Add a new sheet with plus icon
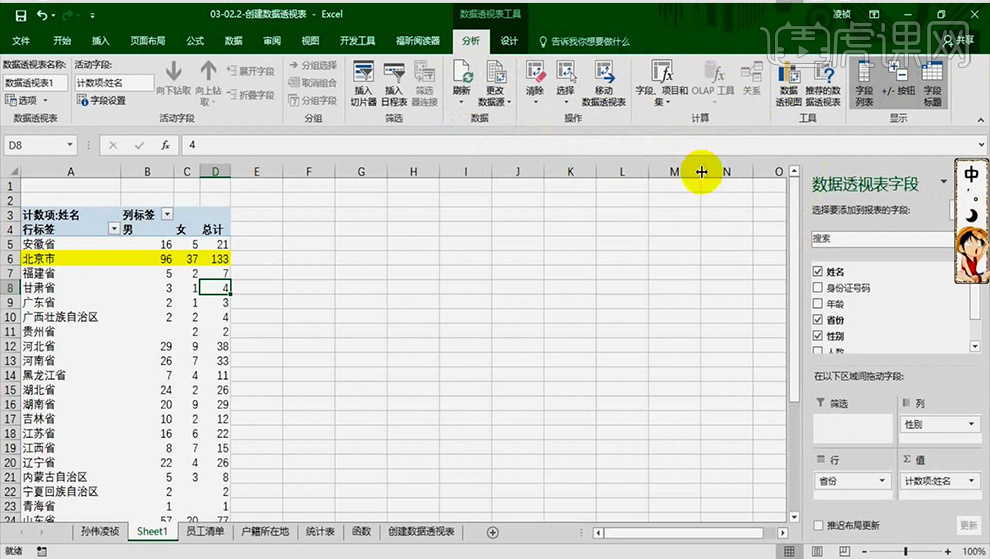 (x=492, y=532)
